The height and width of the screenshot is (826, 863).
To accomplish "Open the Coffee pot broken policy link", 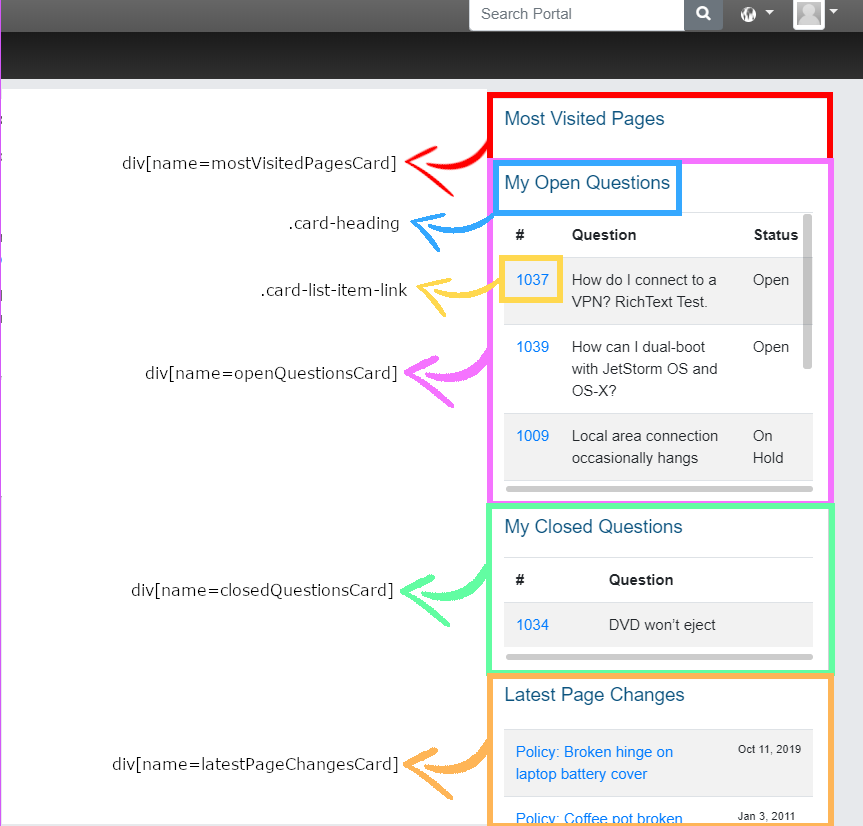I will 599,818.
